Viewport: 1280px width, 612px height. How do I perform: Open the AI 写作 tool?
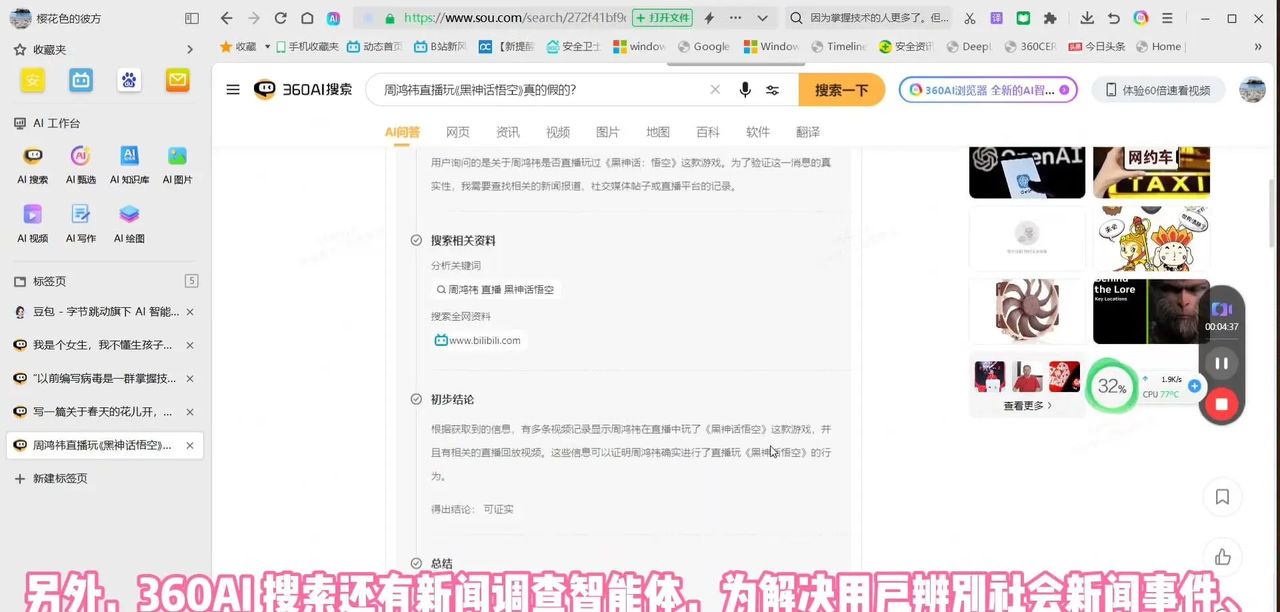80,222
